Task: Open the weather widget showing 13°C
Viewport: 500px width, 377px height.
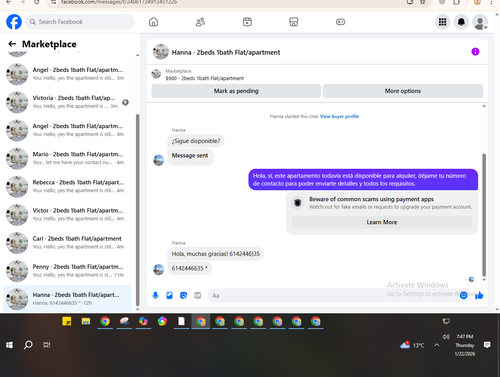Action: 412,345
